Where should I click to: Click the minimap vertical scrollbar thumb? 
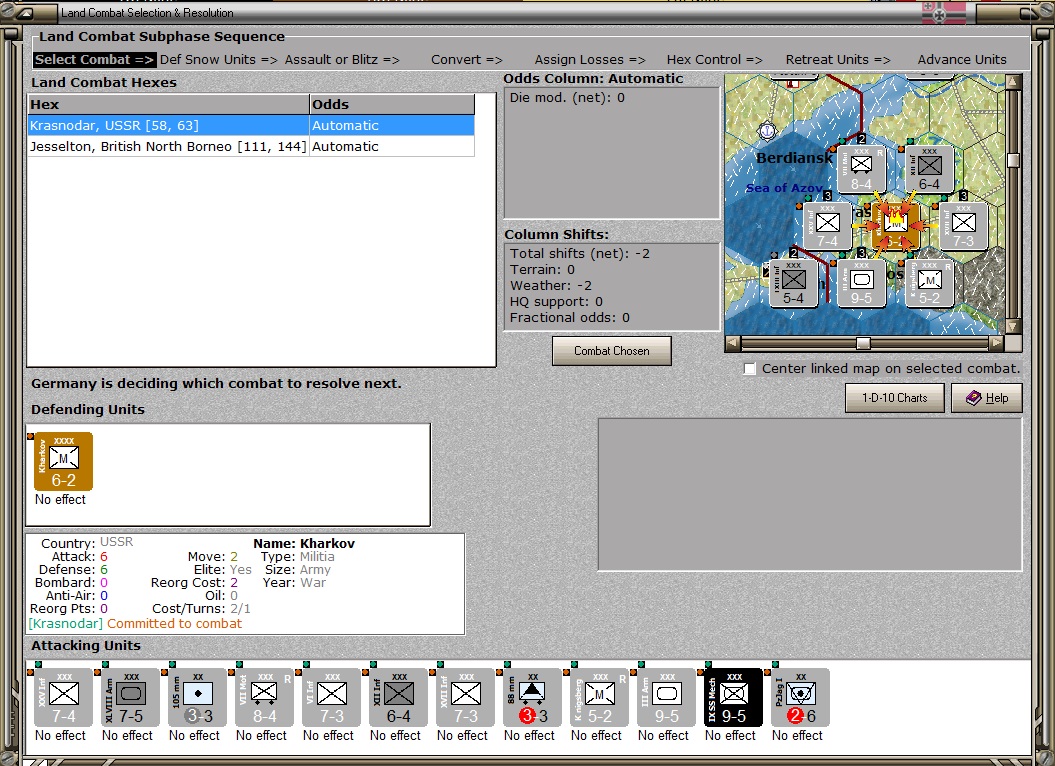pyautogui.click(x=1013, y=160)
